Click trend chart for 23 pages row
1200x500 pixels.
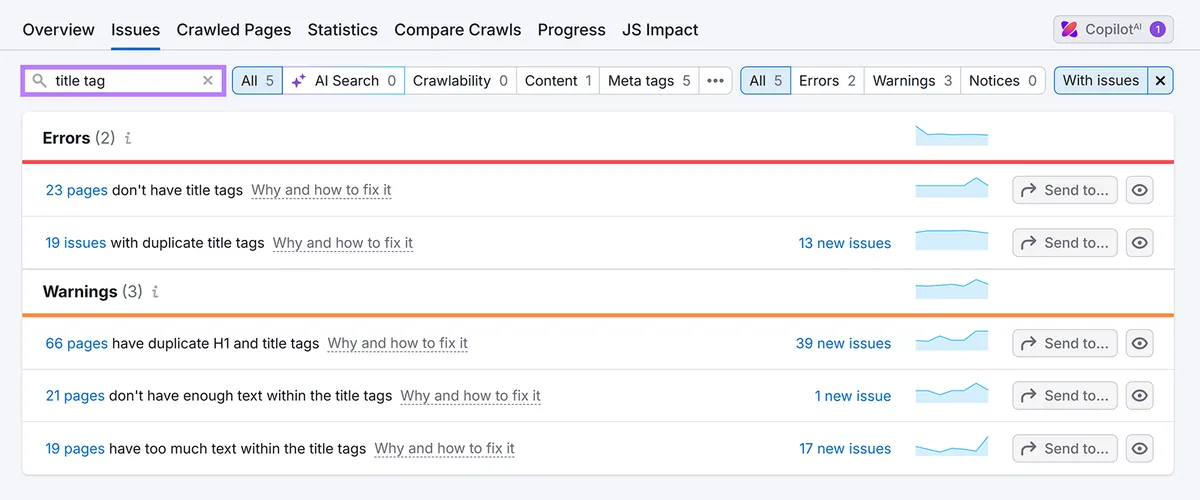click(952, 189)
